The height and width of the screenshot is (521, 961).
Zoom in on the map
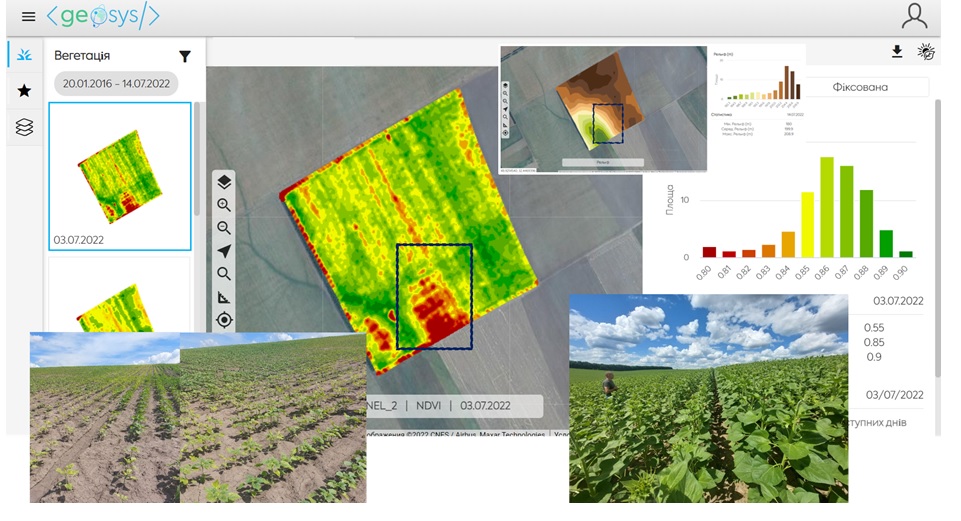click(x=224, y=205)
